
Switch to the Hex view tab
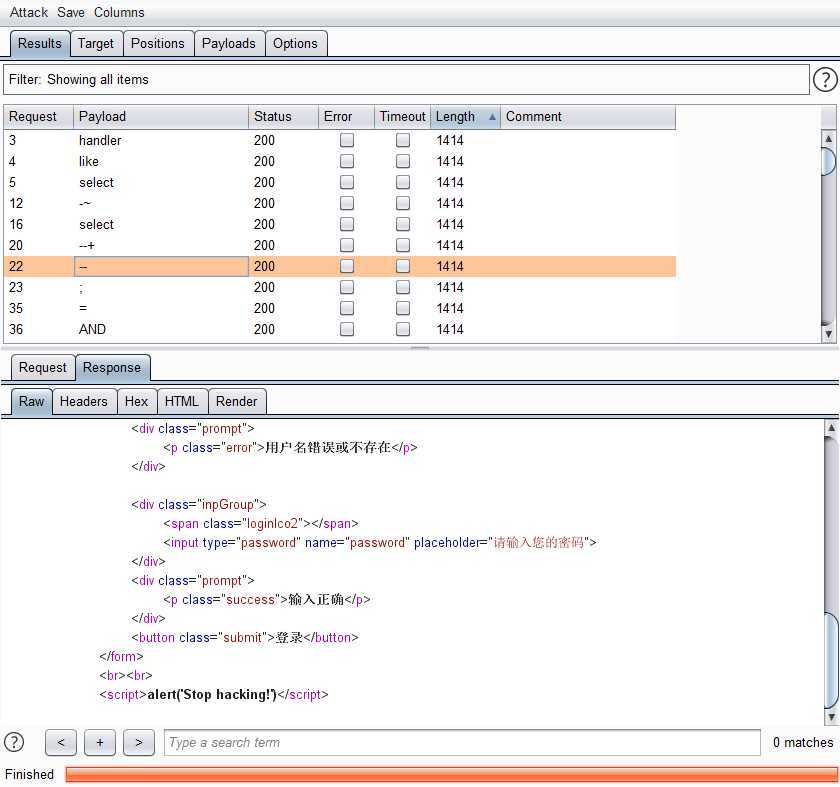pyautogui.click(x=137, y=401)
